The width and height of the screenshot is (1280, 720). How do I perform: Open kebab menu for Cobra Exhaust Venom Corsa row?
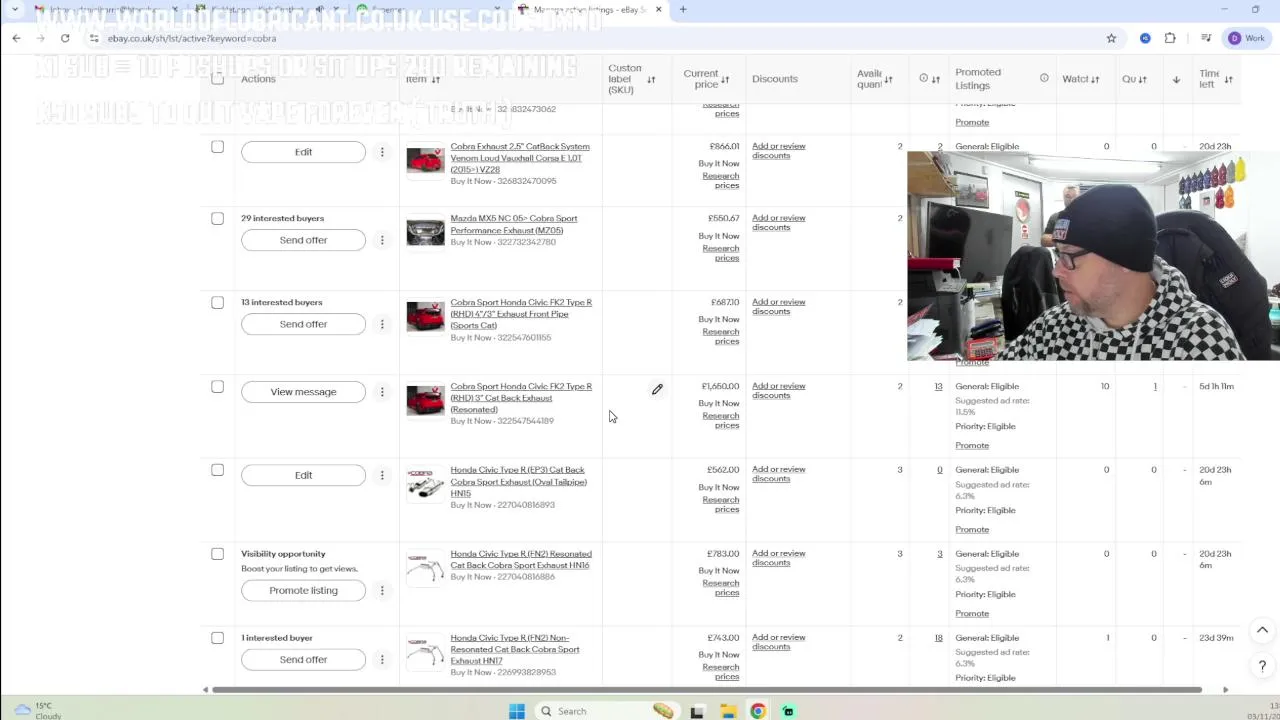coord(381,152)
